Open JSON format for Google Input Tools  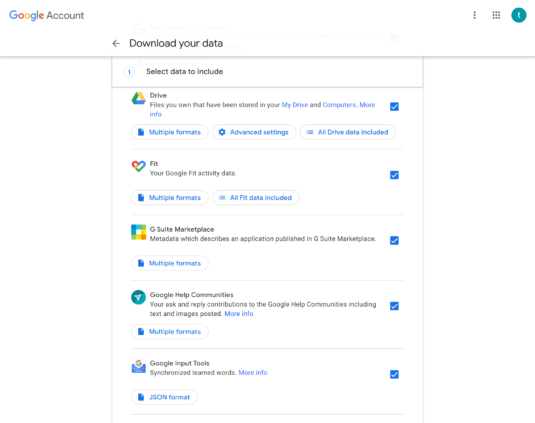click(164, 397)
